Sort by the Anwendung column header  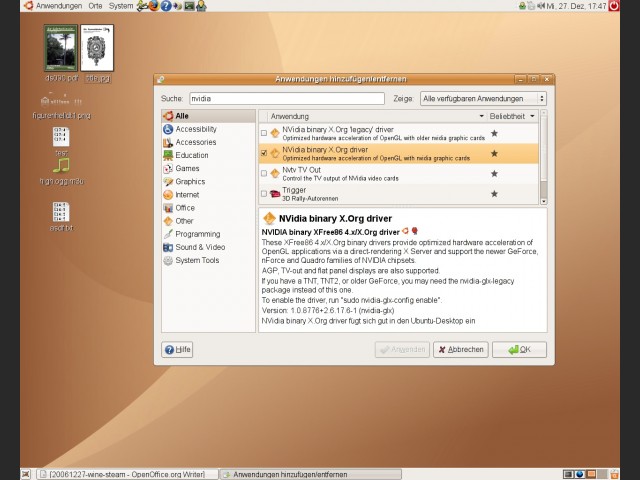point(377,116)
